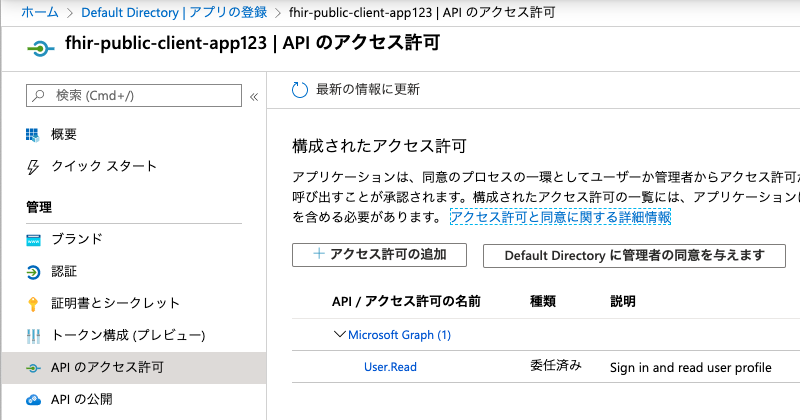Screen dimensions: 800x420
Task: Click the トークン構成 bars icon
Action: [x=33, y=336]
